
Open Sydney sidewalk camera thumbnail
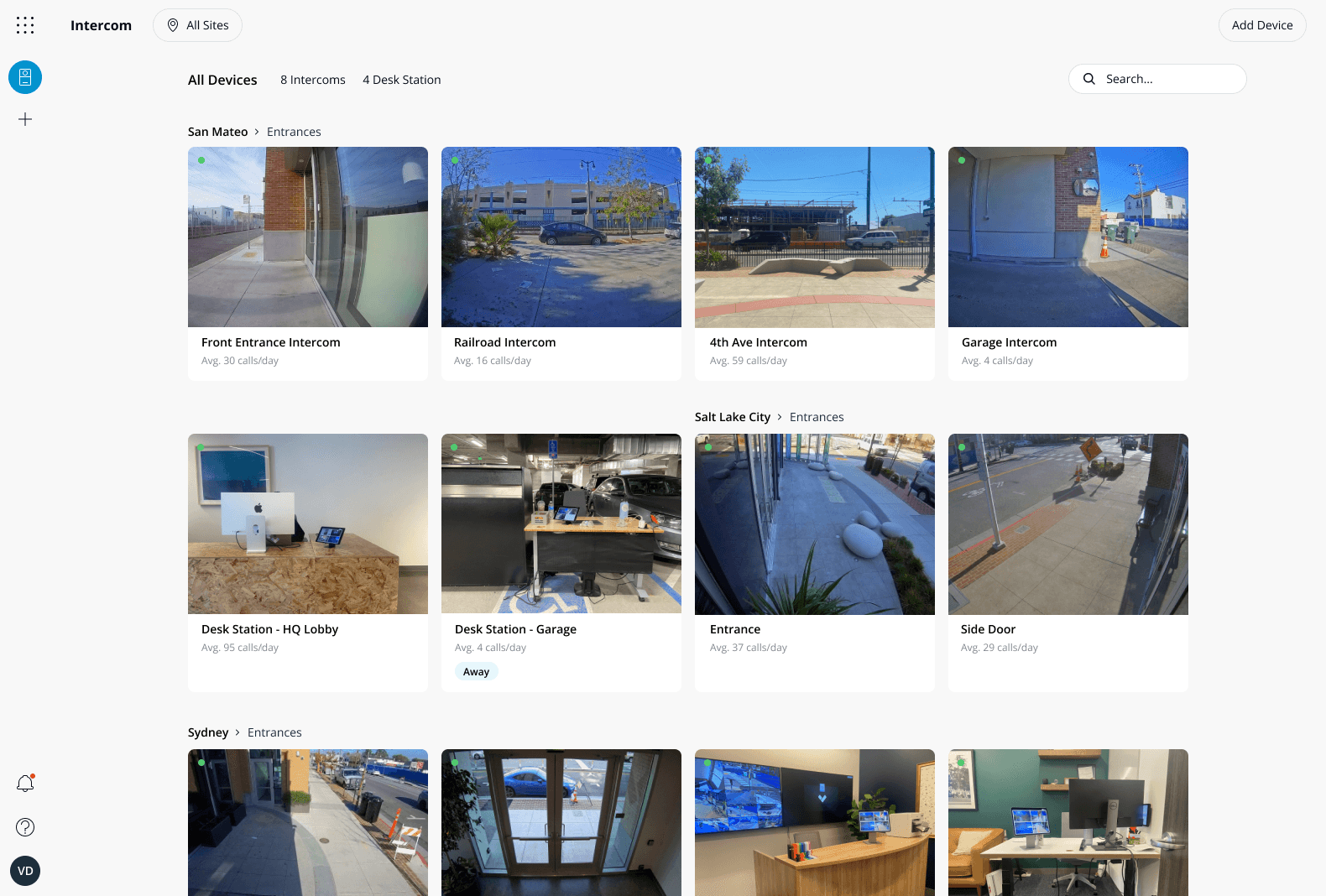[308, 822]
